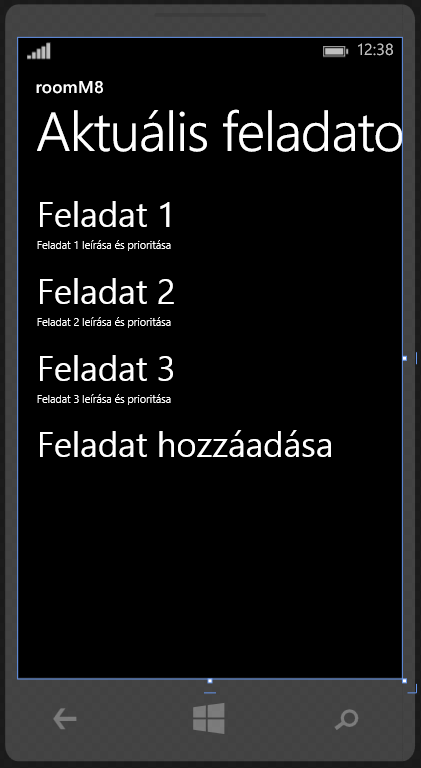This screenshot has width=421, height=768.
Task: Click description text under Feladat 2
Action: (104, 322)
